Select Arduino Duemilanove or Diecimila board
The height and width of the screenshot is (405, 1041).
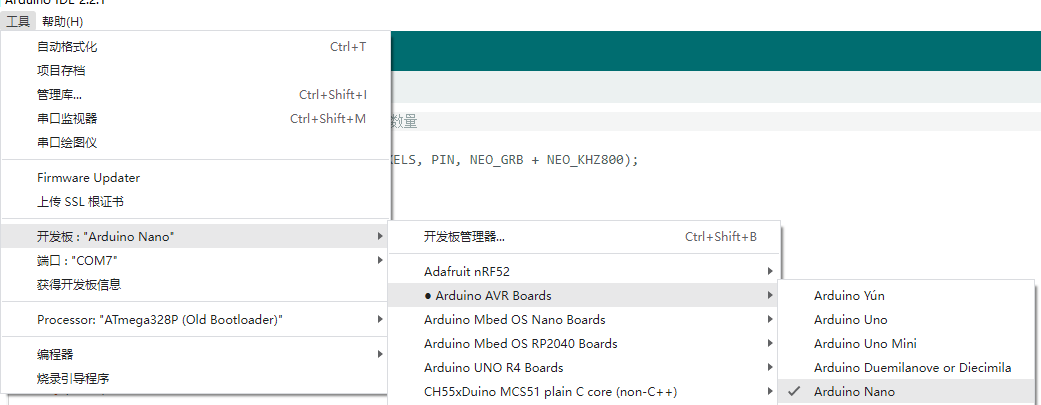906,368
